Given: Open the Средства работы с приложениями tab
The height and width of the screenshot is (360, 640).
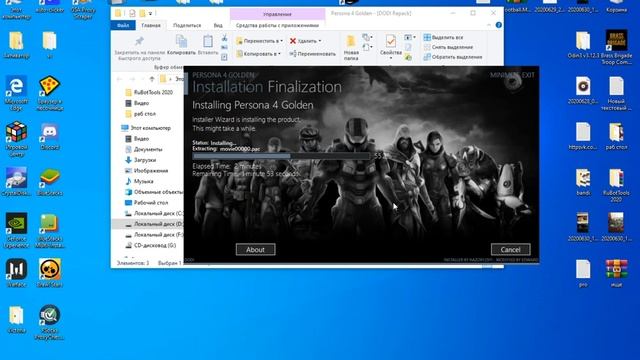Looking at the screenshot, I should click(277, 25).
